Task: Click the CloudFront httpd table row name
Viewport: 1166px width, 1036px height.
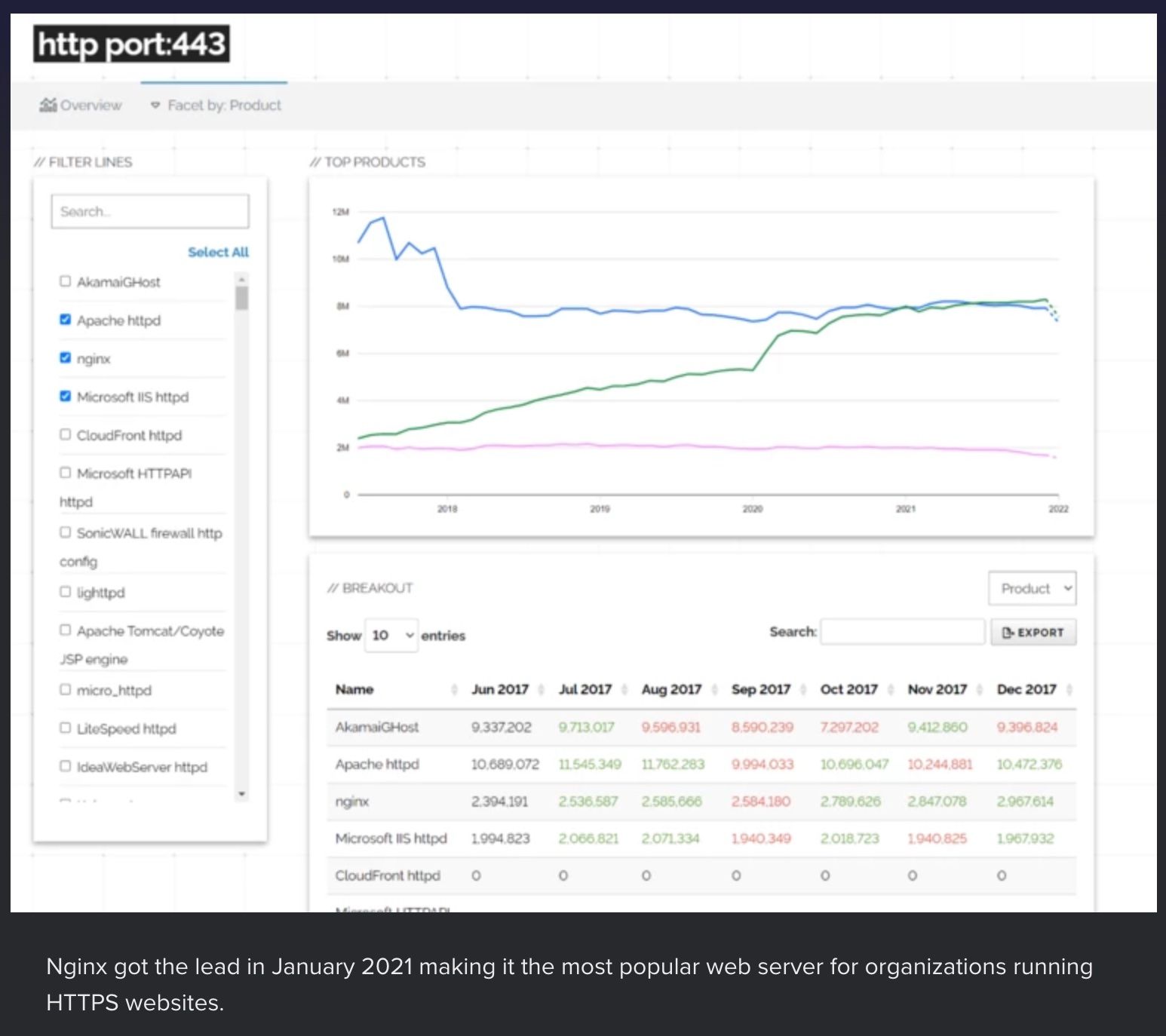Action: (x=388, y=875)
